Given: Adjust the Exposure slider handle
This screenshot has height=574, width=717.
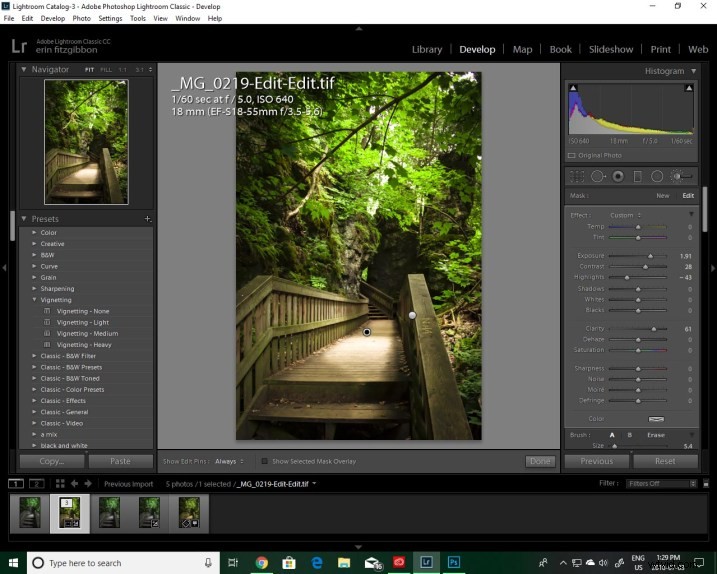Looking at the screenshot, I should click(x=650, y=256).
